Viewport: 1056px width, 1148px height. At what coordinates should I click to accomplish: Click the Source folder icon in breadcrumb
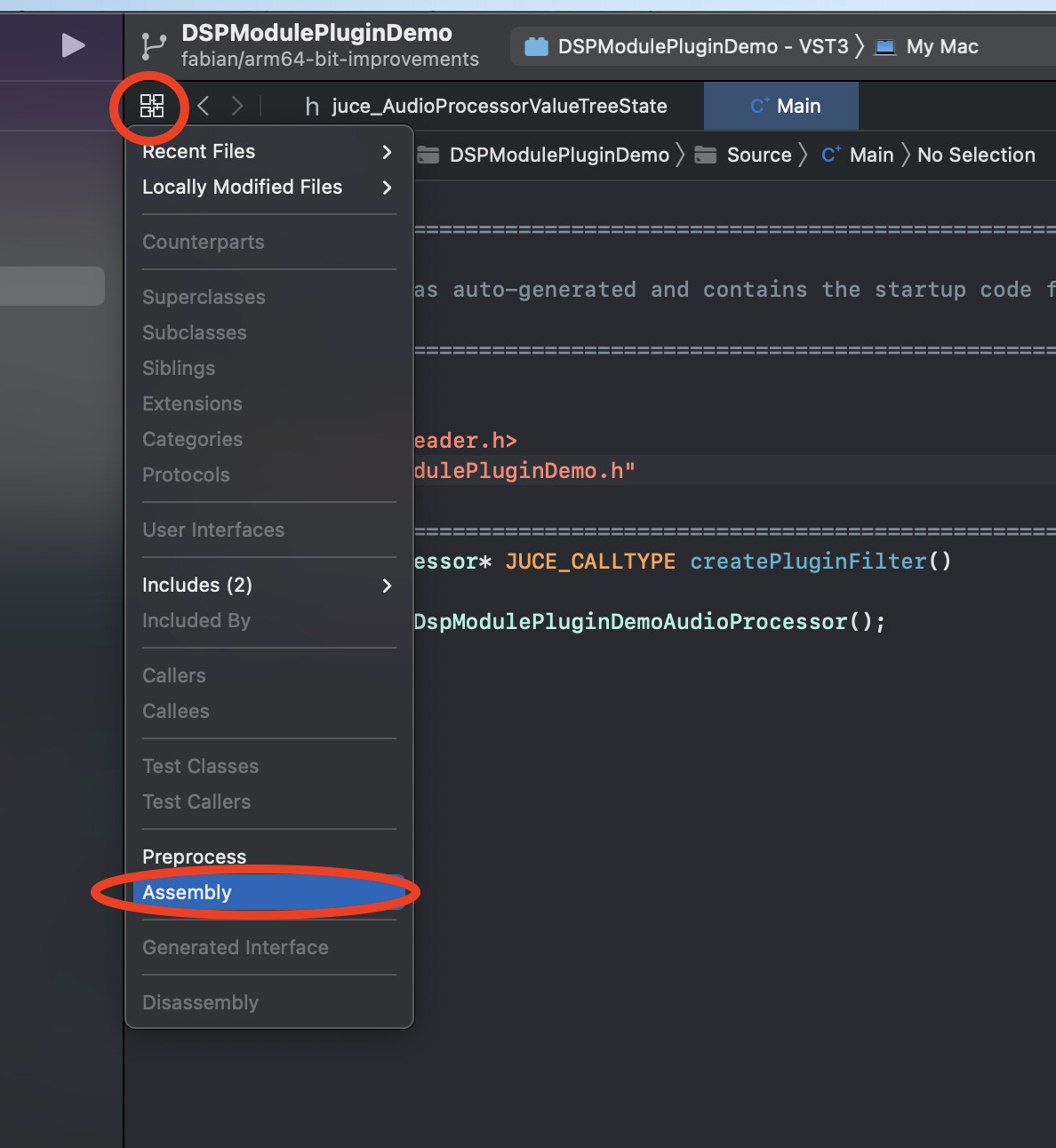click(x=706, y=155)
